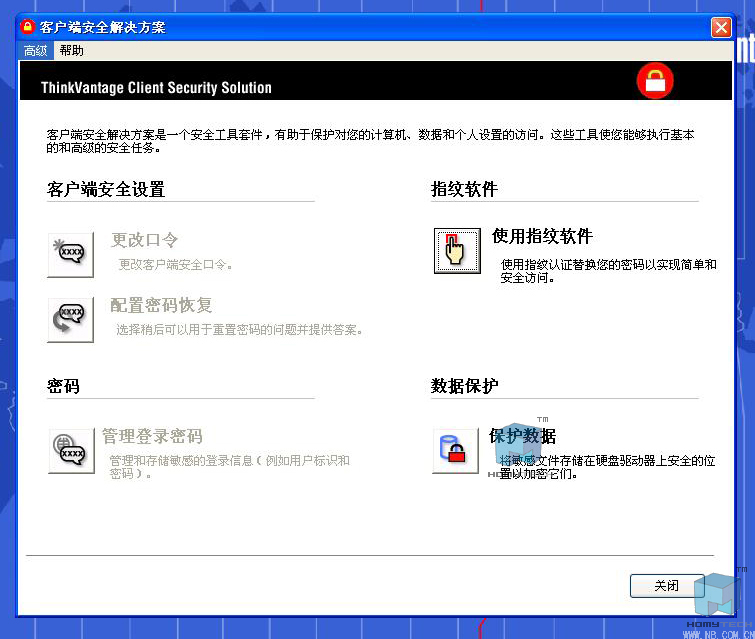Close the window with the red X

click(x=721, y=27)
